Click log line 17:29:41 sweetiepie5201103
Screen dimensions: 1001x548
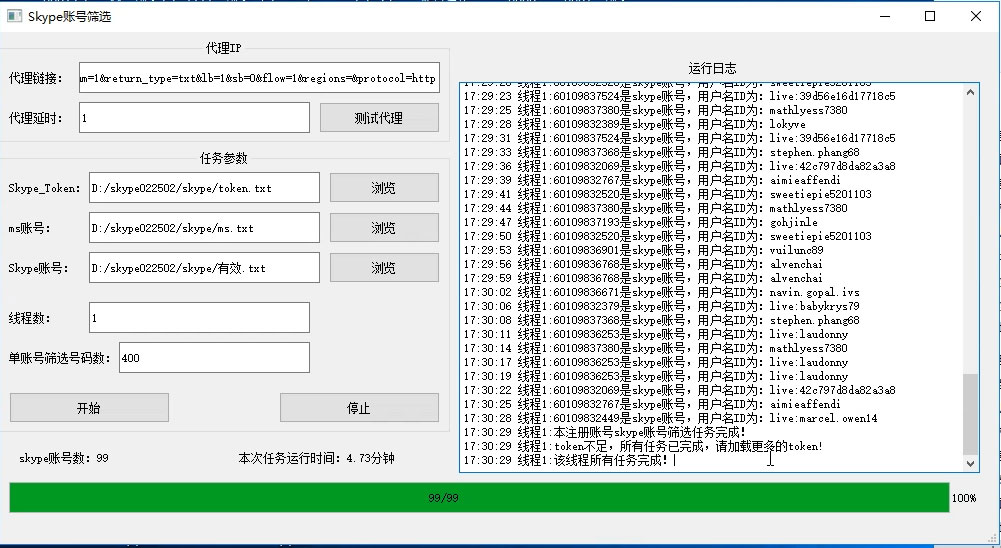pyautogui.click(x=667, y=194)
